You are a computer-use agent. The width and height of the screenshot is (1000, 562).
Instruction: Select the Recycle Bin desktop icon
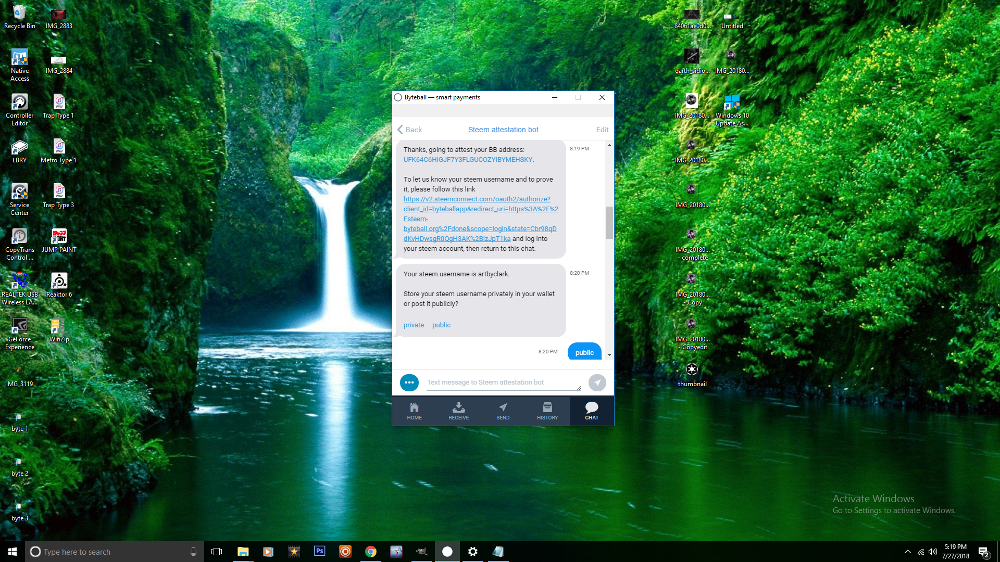coord(20,17)
